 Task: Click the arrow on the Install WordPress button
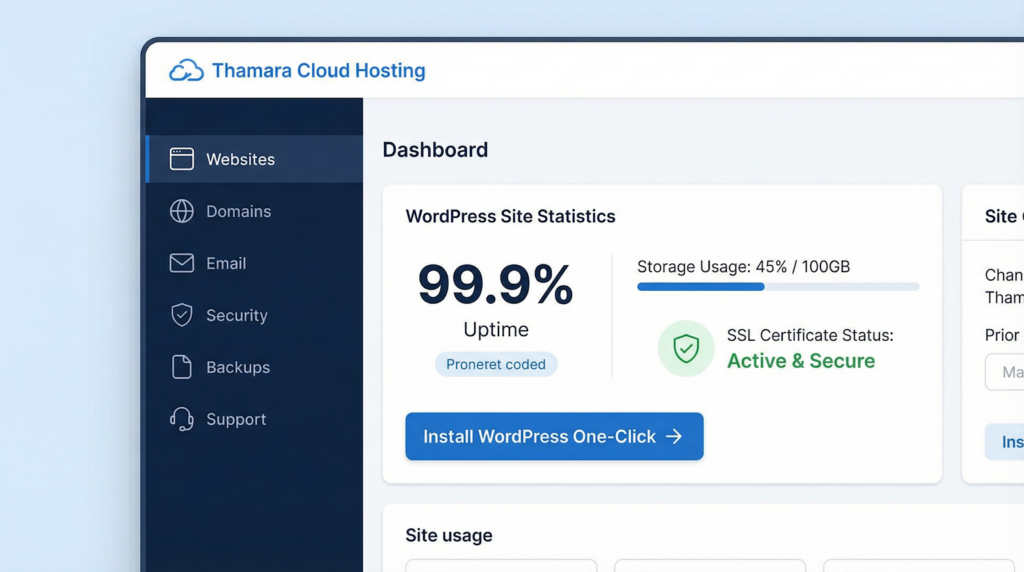674,436
